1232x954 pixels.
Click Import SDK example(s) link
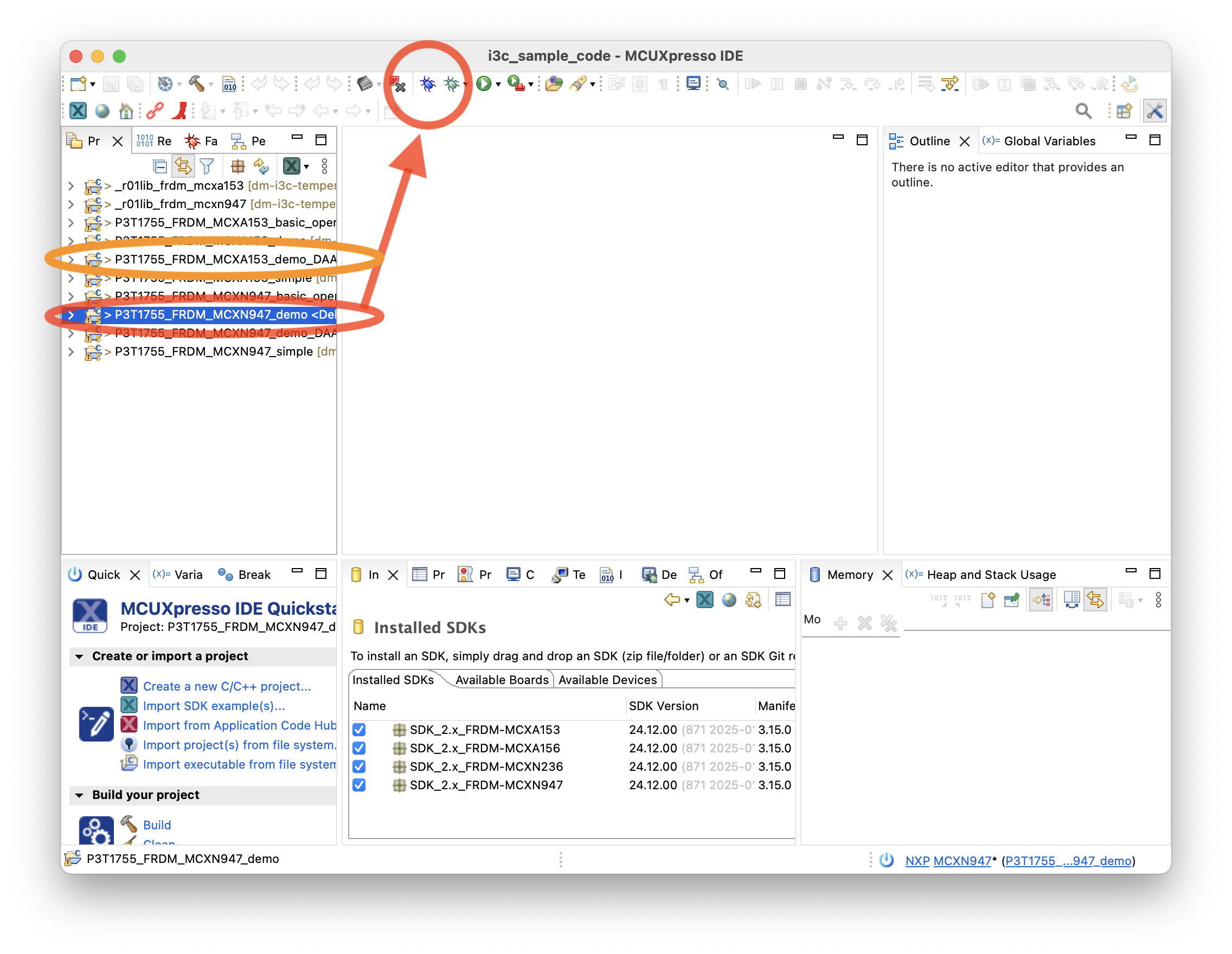[214, 706]
